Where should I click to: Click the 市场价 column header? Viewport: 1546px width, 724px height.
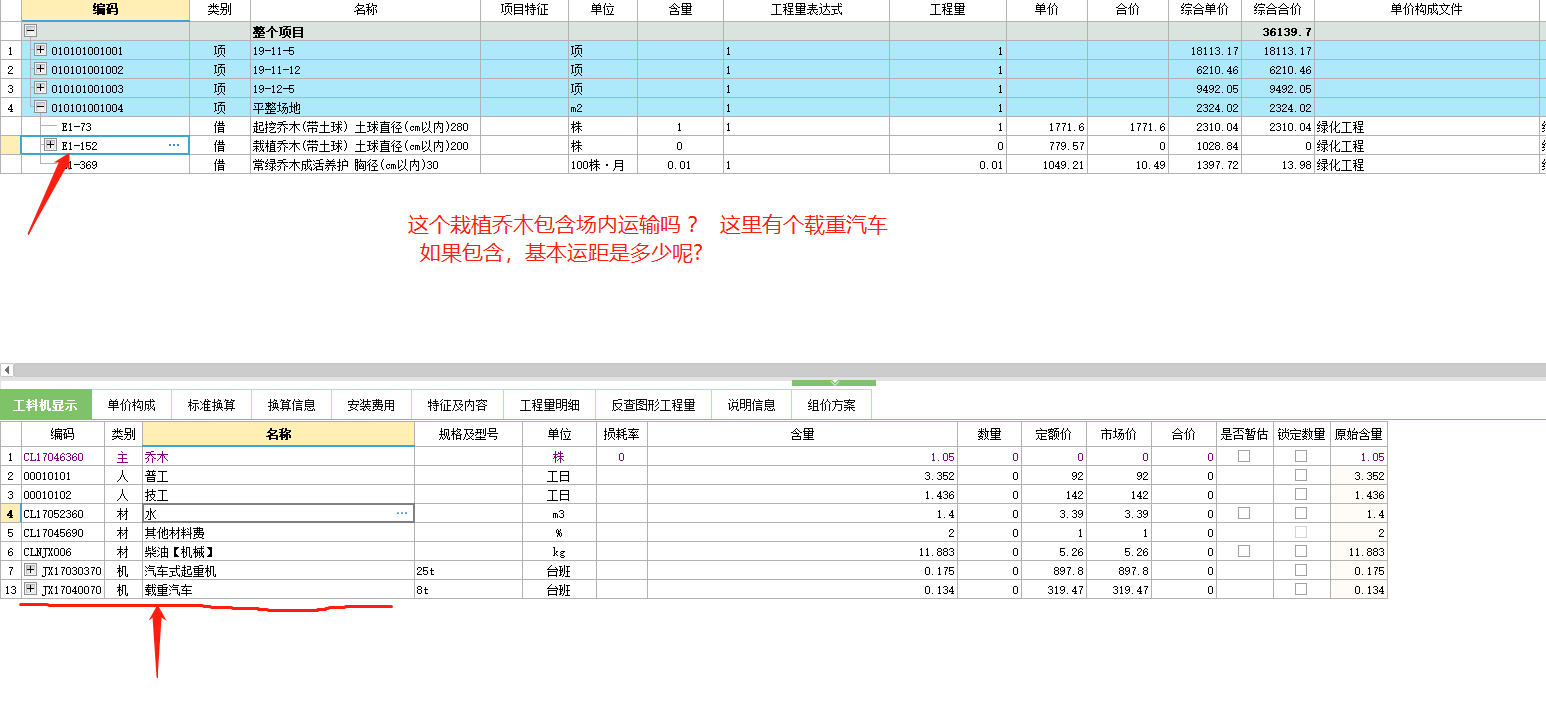click(x=1118, y=434)
